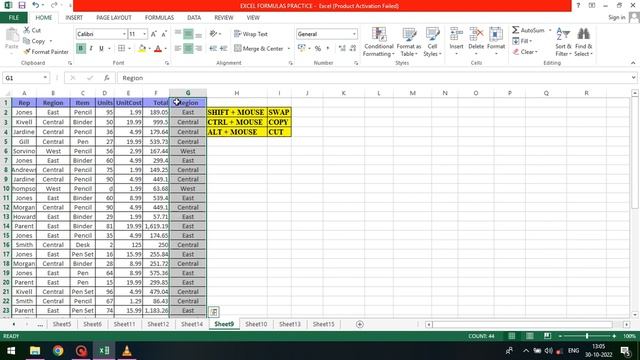Open the INSERT ribbon tab
The width and height of the screenshot is (640, 360).
74,18
